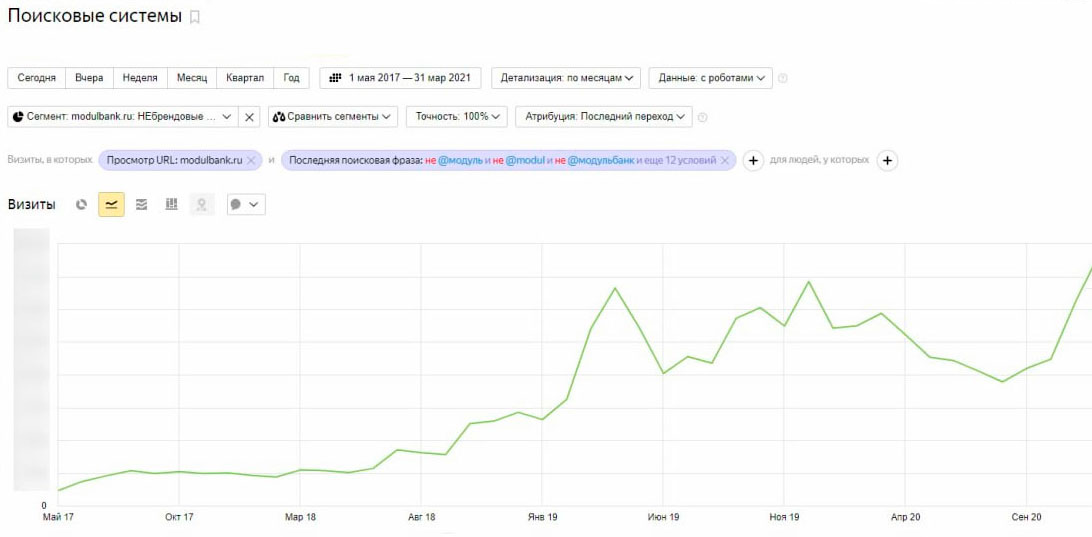This screenshot has width=1092, height=537.
Task: Open date range picker 1 мая 2017
Action: point(400,78)
